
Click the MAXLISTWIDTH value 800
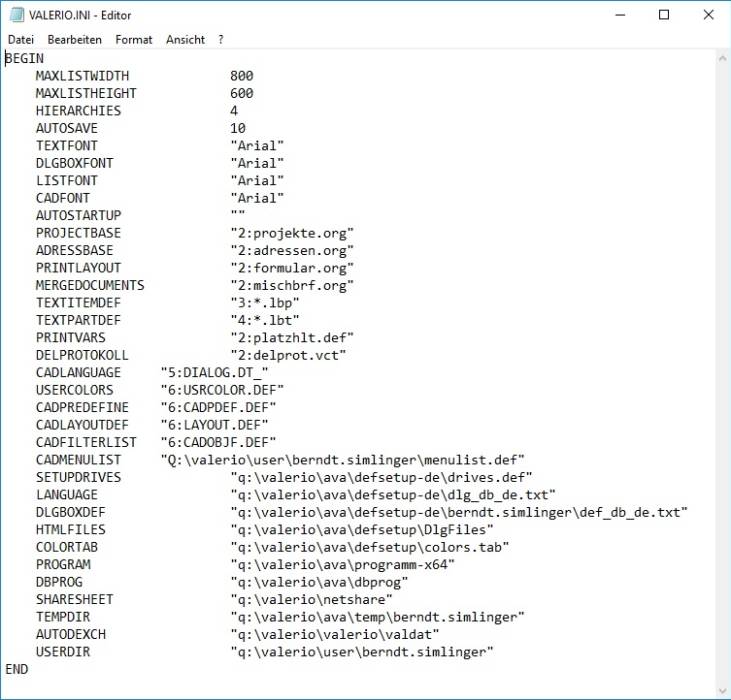click(241, 76)
